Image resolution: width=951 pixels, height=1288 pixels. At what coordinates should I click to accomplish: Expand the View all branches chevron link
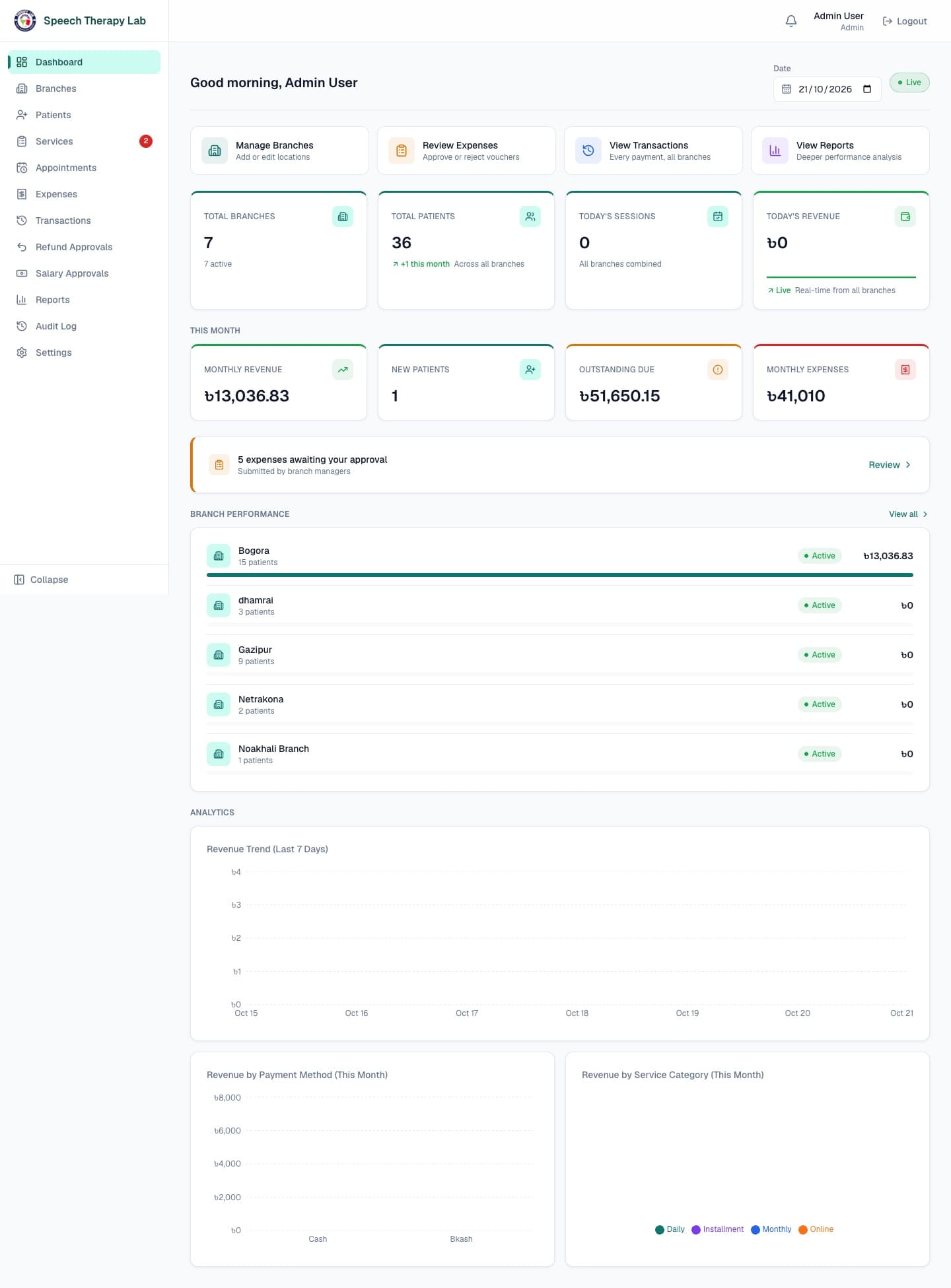908,514
